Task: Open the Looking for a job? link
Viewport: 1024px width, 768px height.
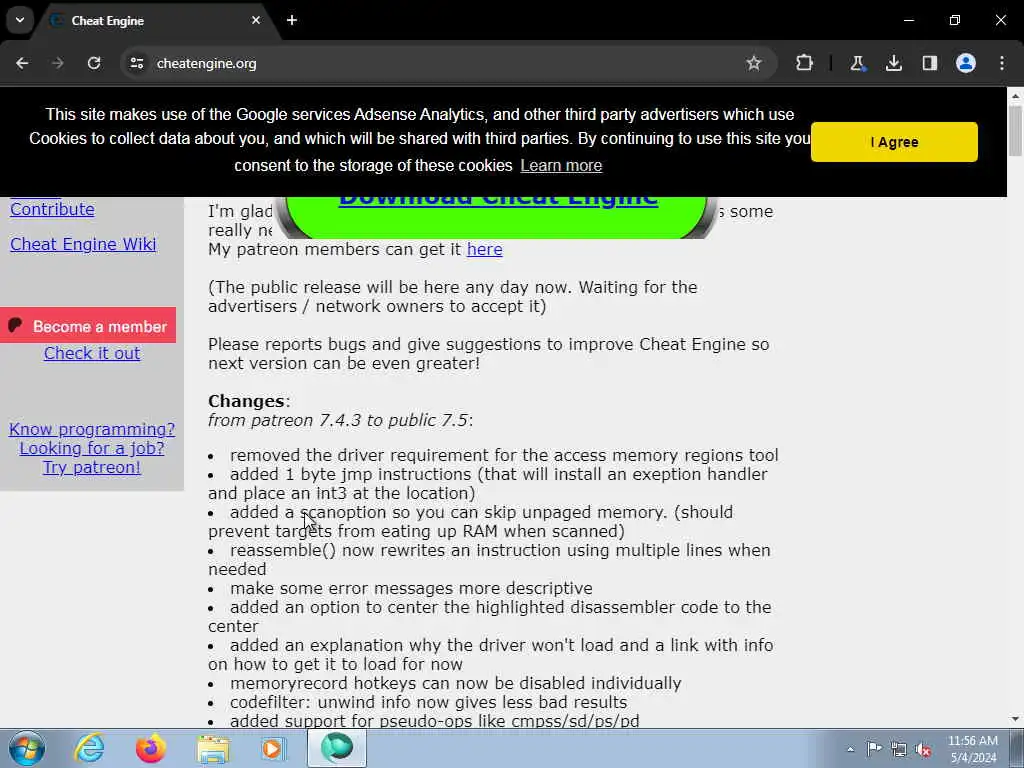Action: click(92, 448)
